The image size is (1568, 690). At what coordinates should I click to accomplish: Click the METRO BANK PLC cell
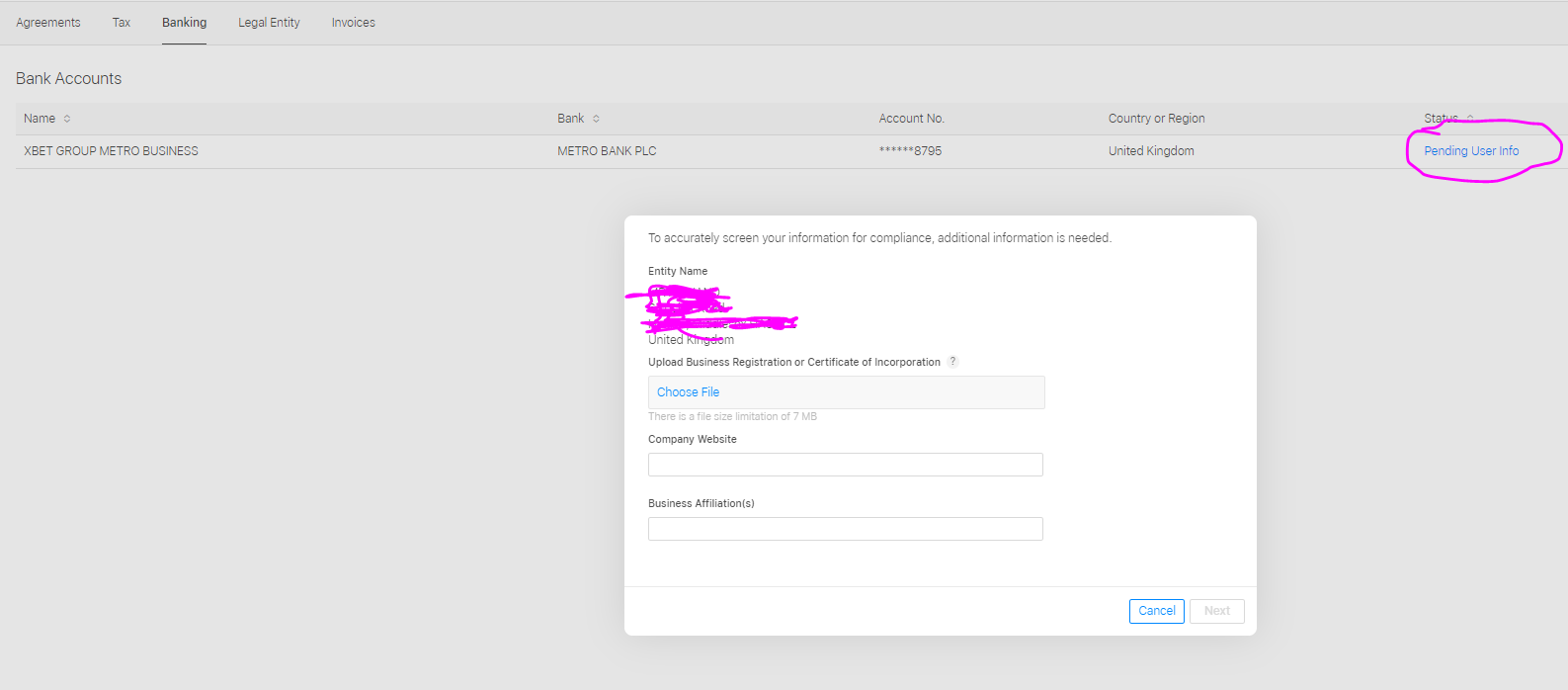tap(607, 151)
